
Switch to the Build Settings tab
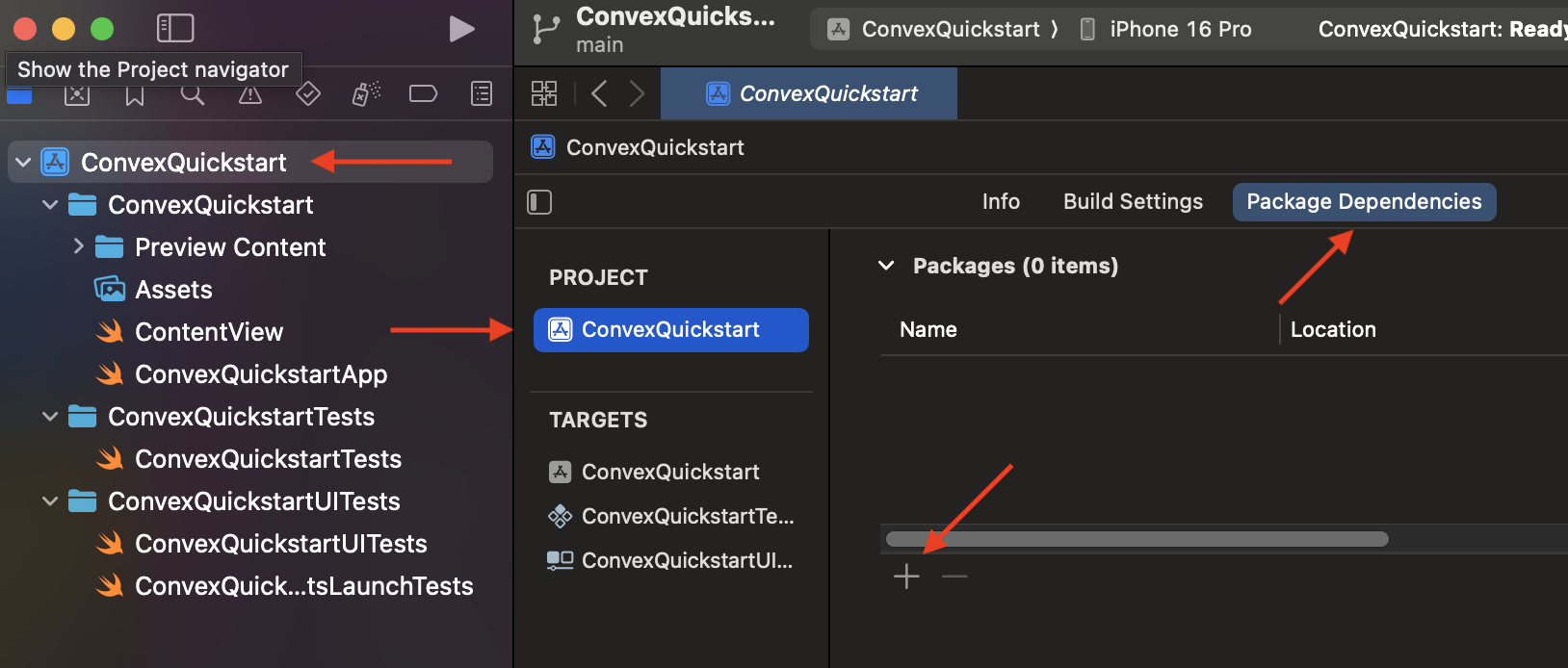click(1133, 201)
